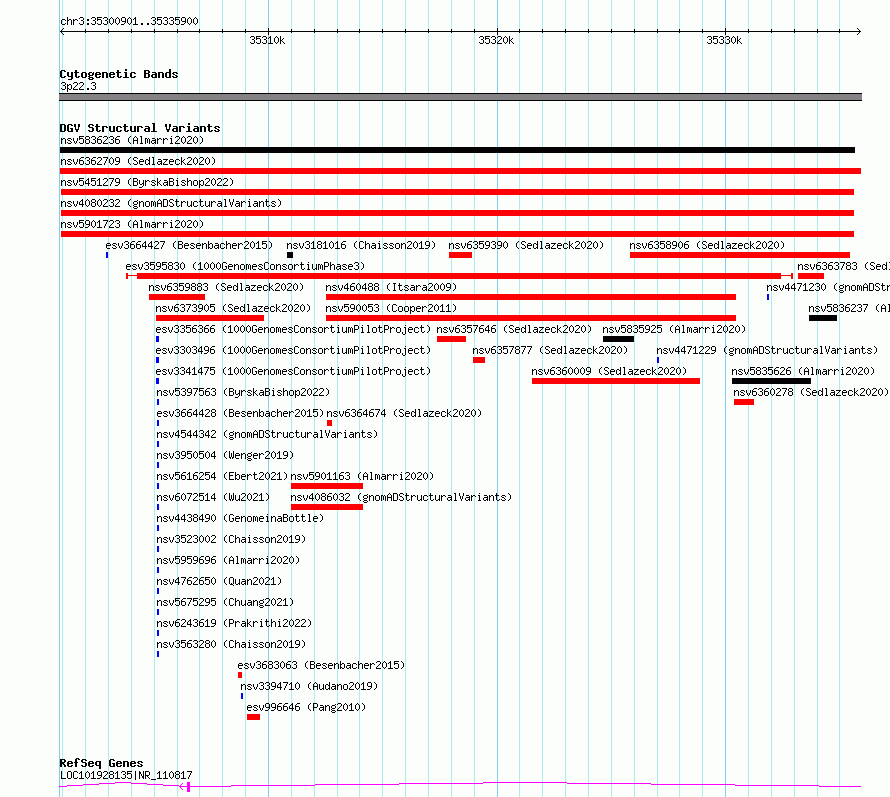This screenshot has width=890, height=797.
Task: Open esv3356366 (1000GenomesConsortiumPilotProject) entry
Action: click(x=293, y=329)
